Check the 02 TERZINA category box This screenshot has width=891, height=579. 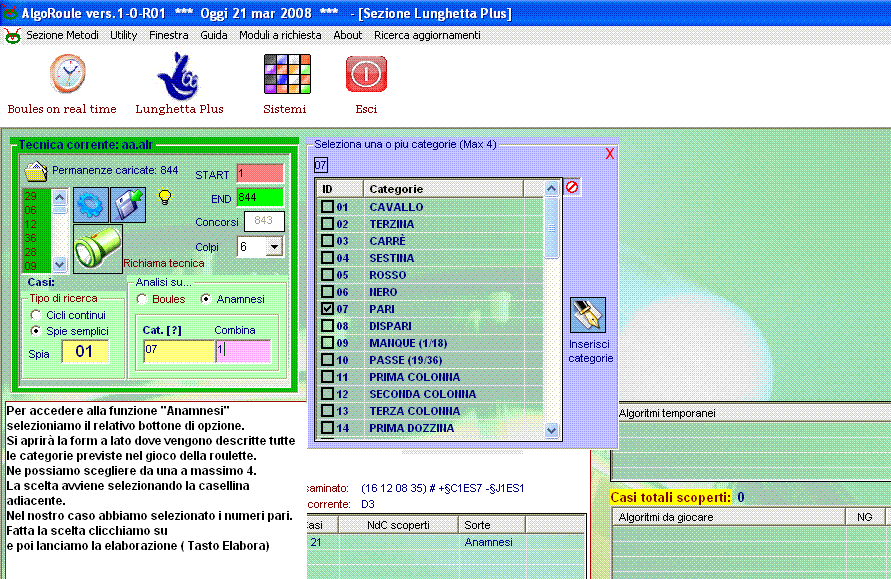click(327, 223)
